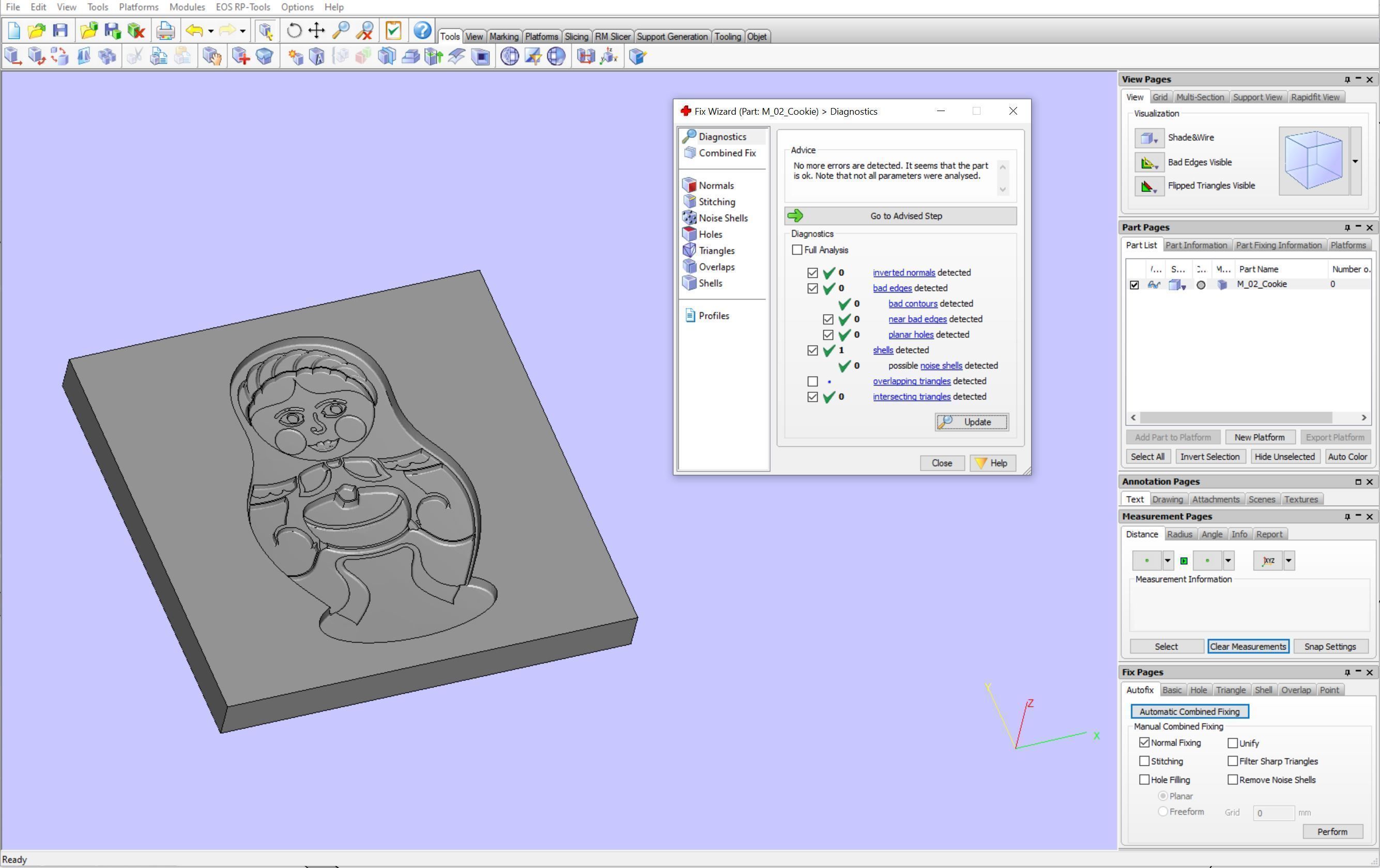Click Automatic Combined Fixing button
1380x868 pixels.
1189,711
